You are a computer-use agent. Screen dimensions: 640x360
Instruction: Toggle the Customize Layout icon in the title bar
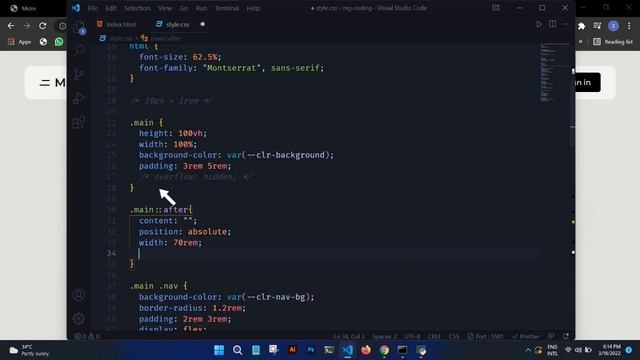pyautogui.click(x=496, y=8)
